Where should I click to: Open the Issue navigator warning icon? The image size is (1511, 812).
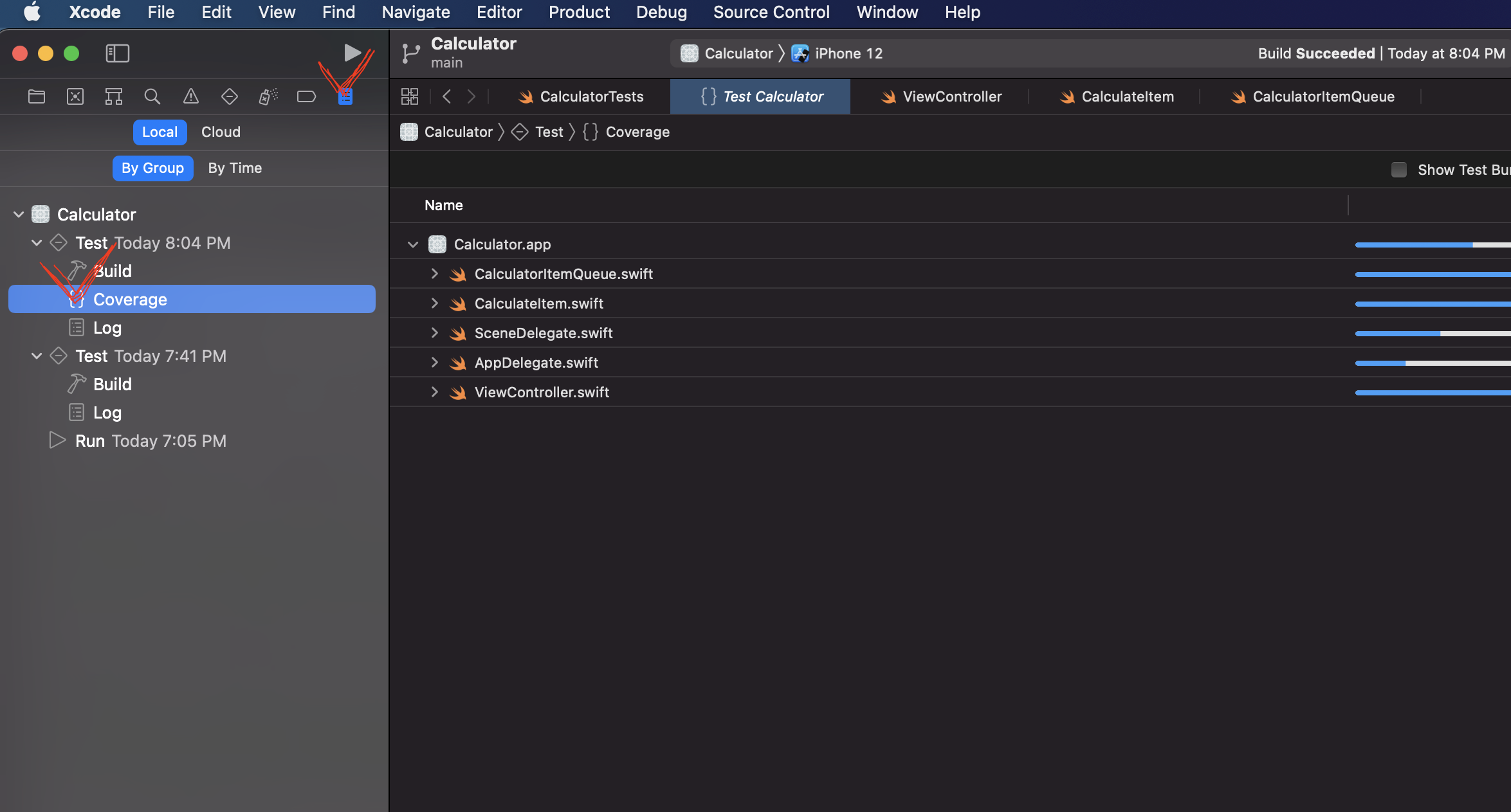(x=191, y=96)
